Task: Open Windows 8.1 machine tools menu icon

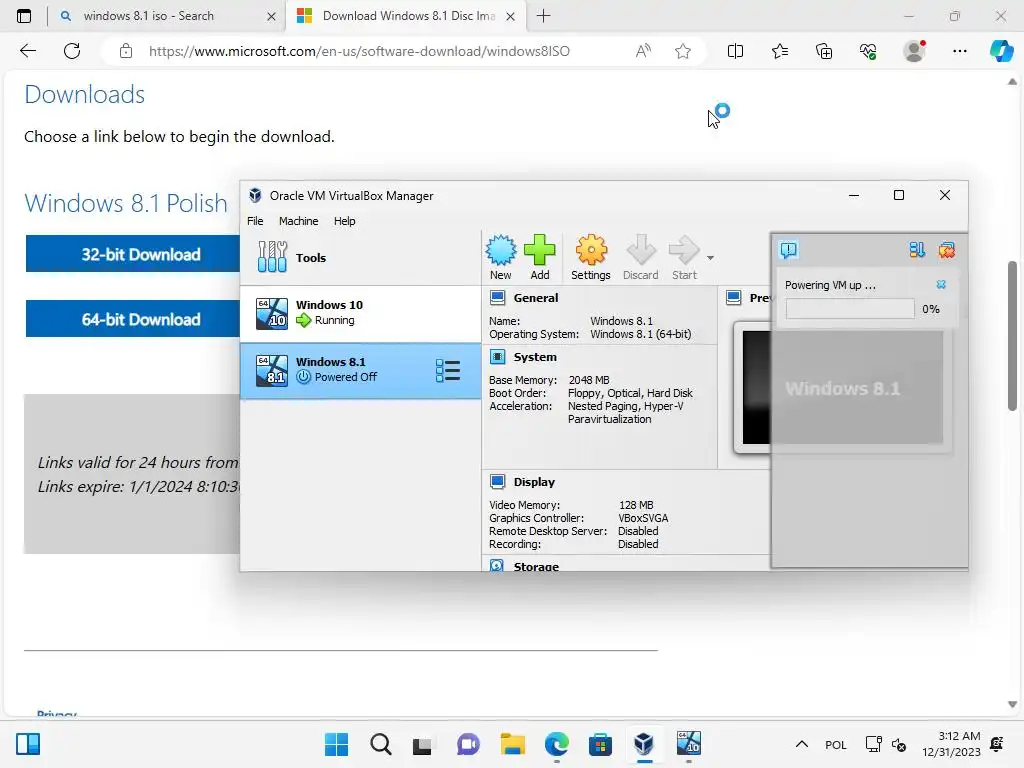Action: pyautogui.click(x=448, y=370)
